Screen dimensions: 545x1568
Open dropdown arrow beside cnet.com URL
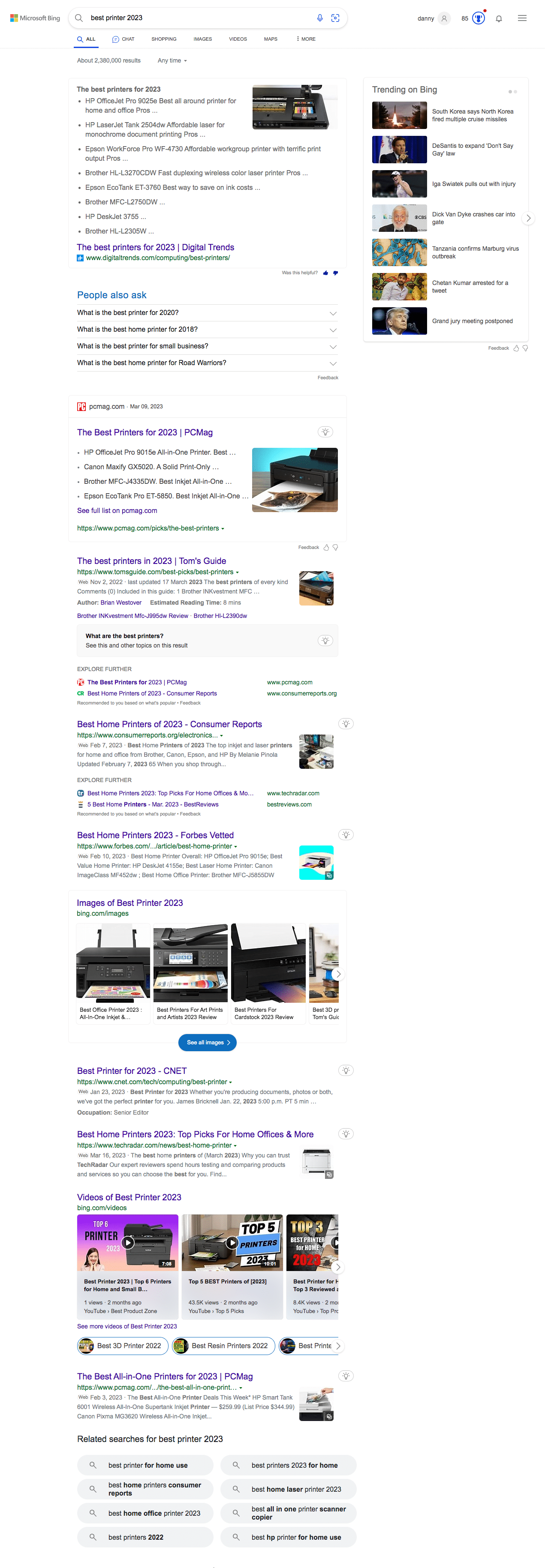(230, 1082)
